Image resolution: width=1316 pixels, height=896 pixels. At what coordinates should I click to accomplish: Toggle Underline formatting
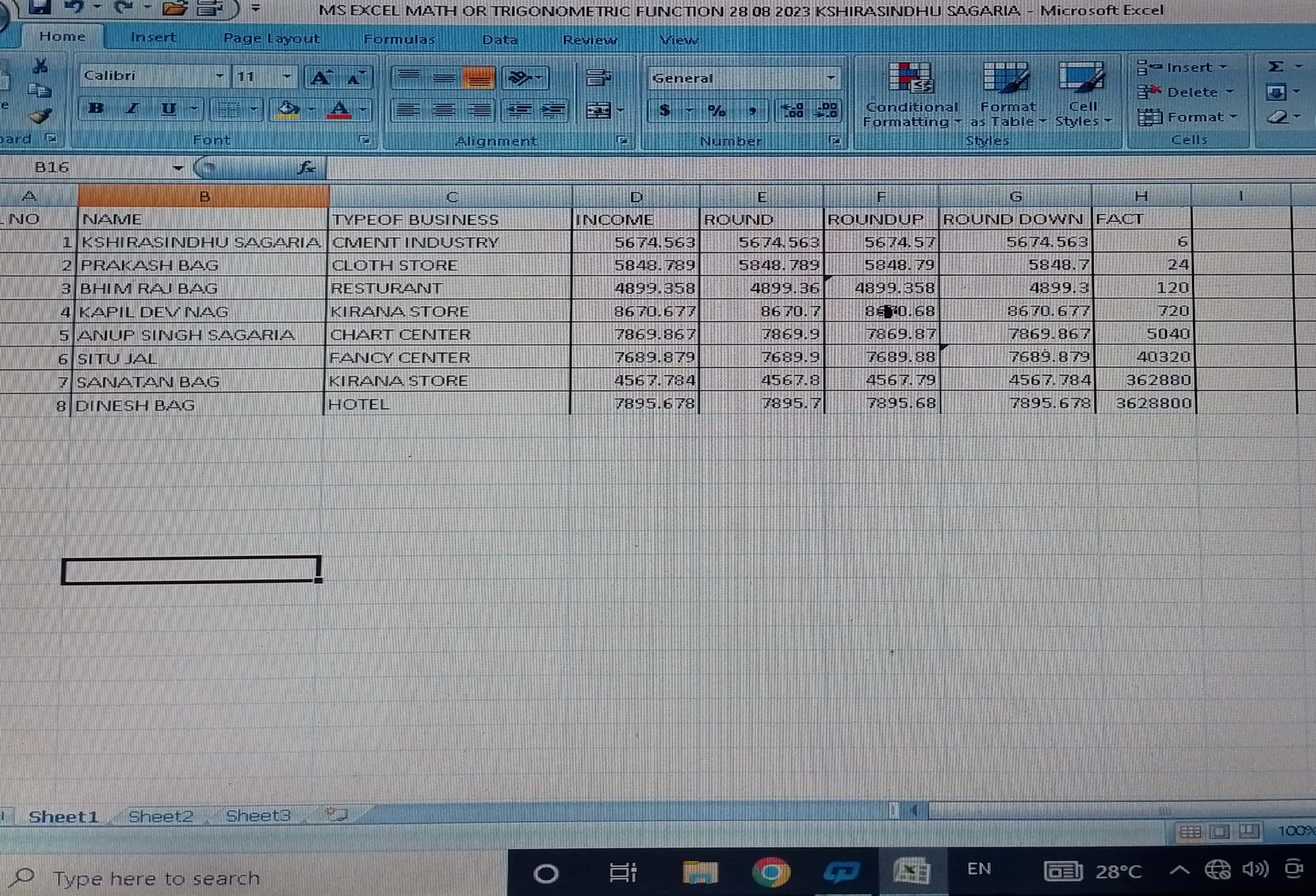pos(168,108)
